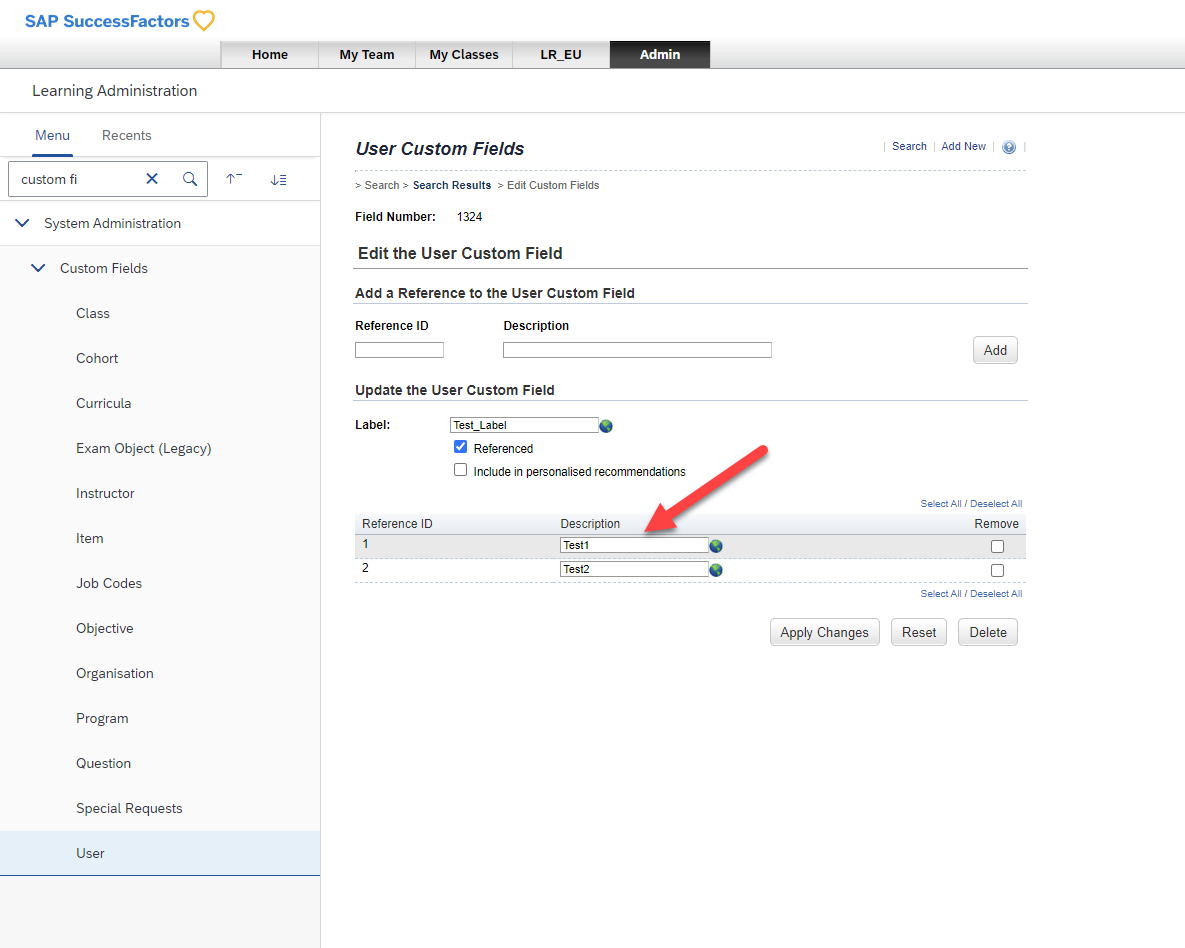Open the LR_EU tab
This screenshot has height=948, width=1185.
tap(561, 54)
